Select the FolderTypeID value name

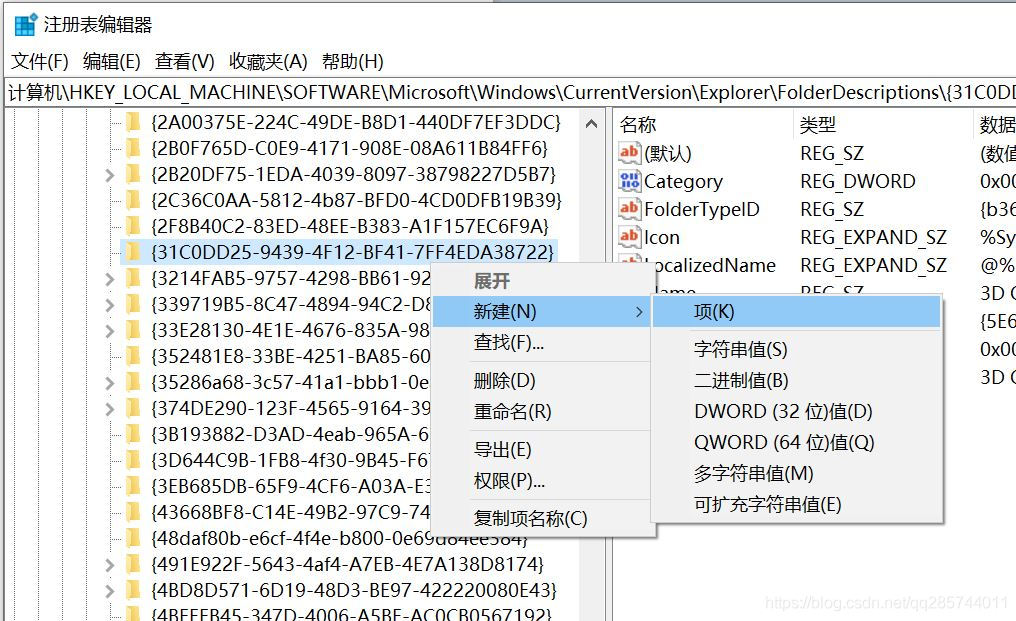click(x=702, y=209)
